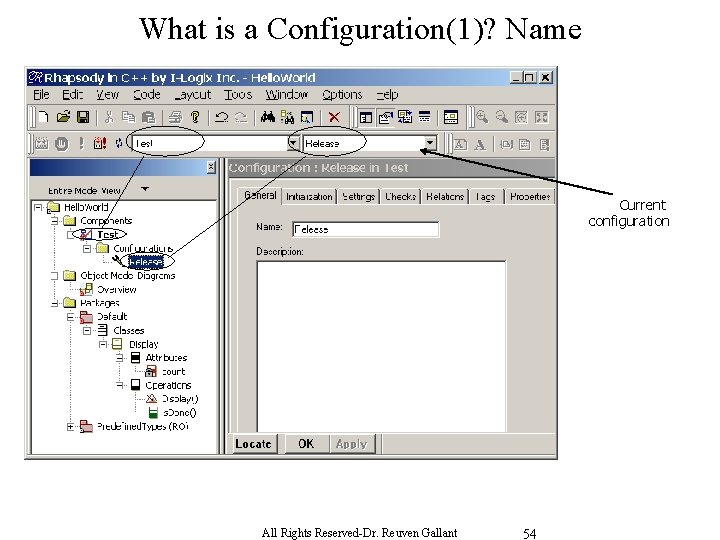This screenshot has width=720, height=540.
Task: Open the Options menu
Action: 342,95
